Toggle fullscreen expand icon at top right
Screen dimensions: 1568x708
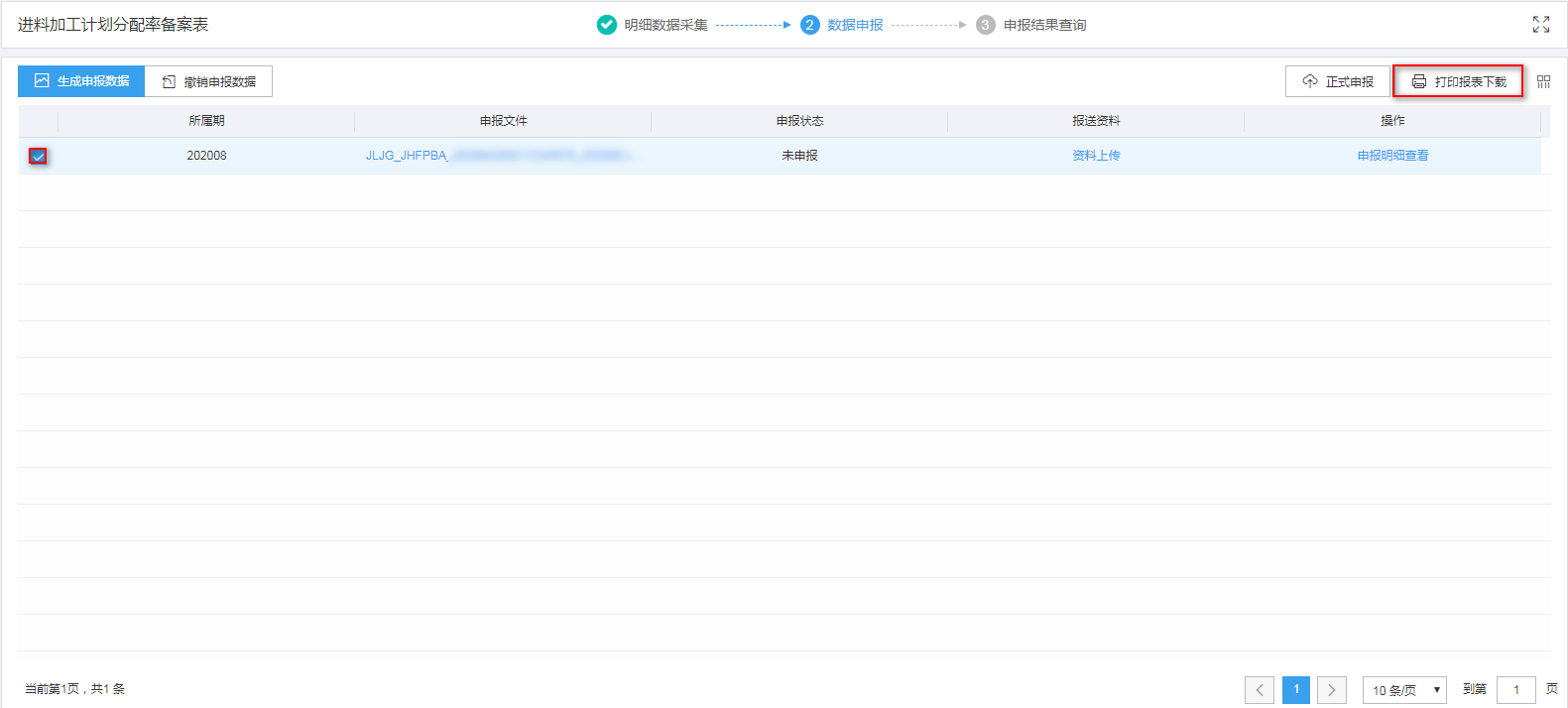1540,25
